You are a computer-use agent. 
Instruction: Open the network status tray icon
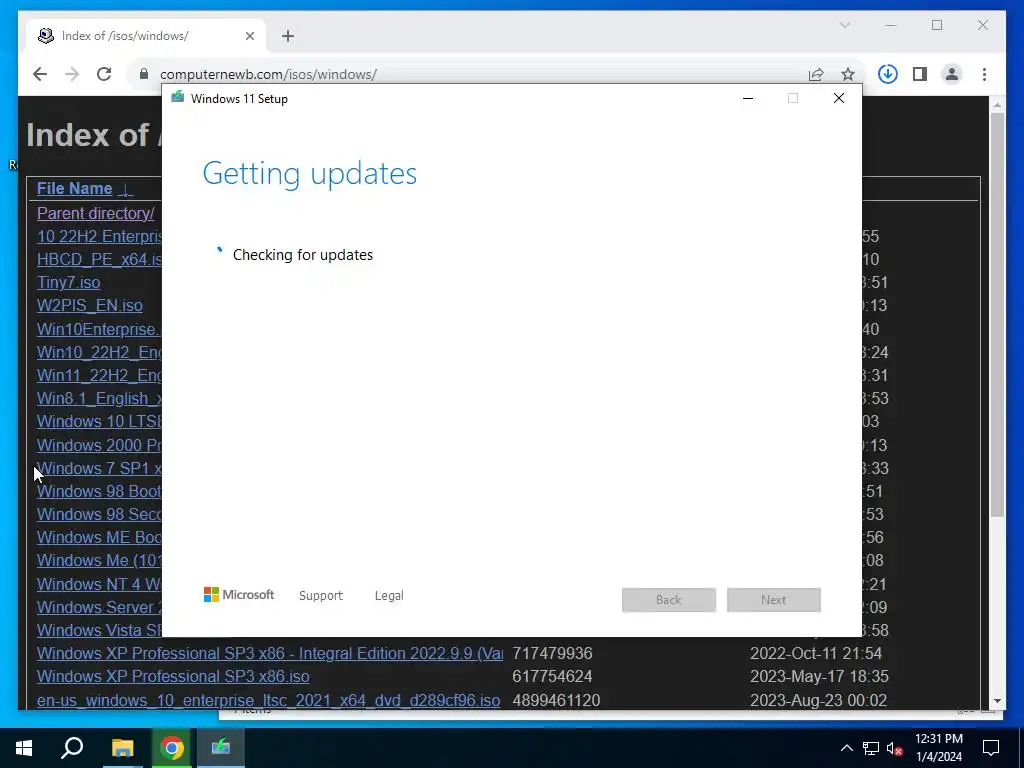coord(871,748)
